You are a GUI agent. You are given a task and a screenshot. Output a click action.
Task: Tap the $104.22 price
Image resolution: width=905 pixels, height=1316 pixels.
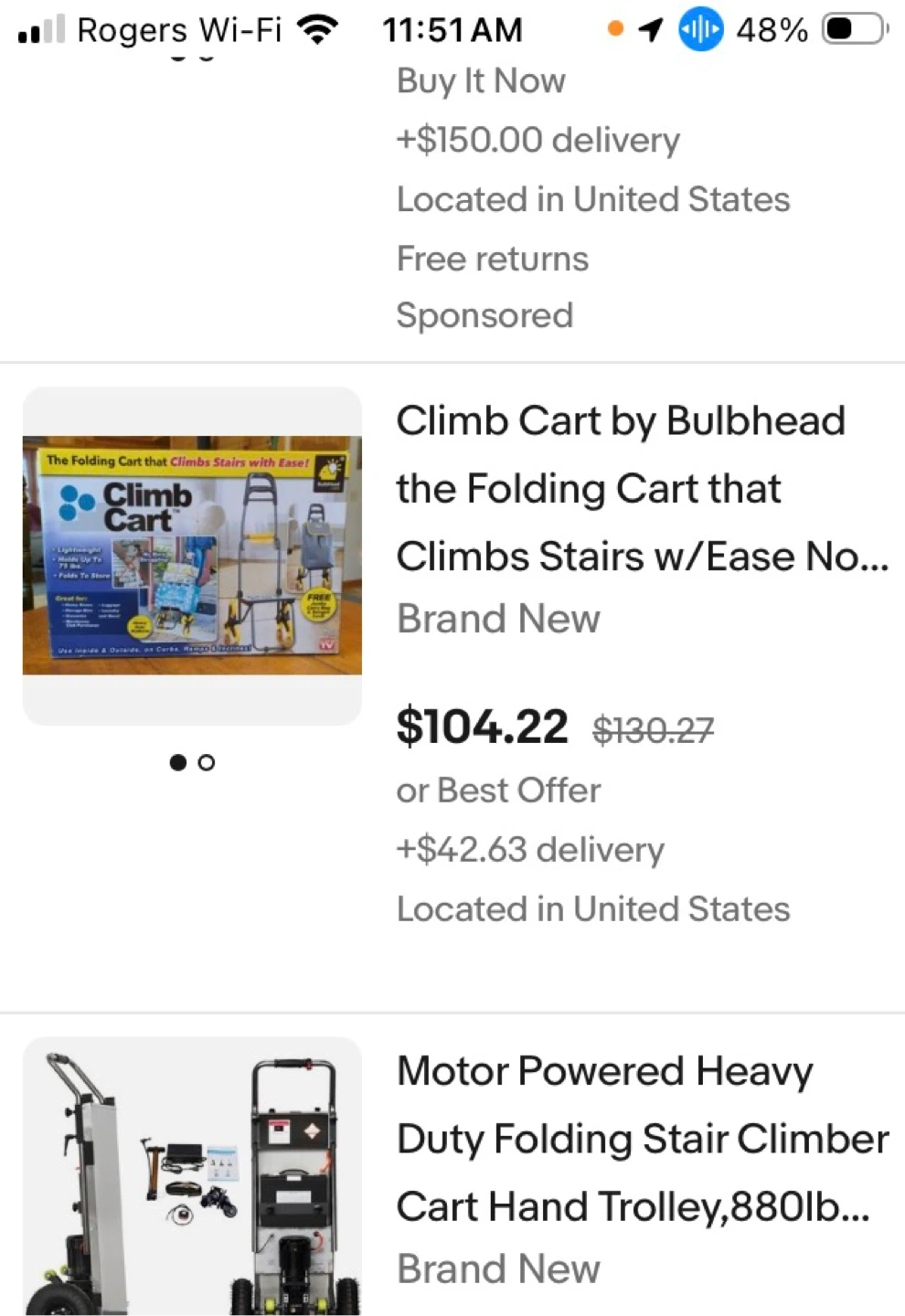[482, 727]
